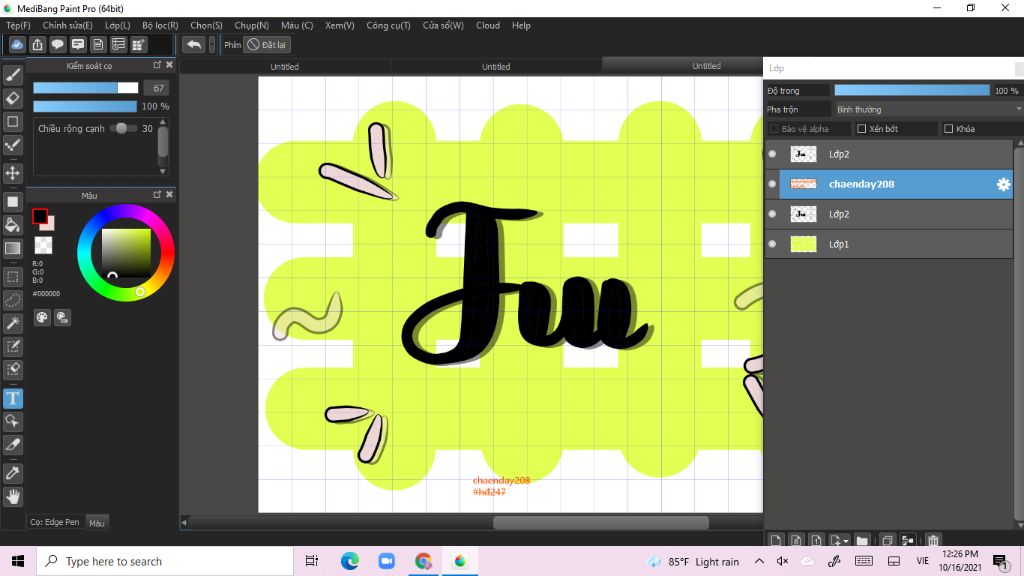
Task: Click the Undo arrow button
Action: tap(193, 44)
